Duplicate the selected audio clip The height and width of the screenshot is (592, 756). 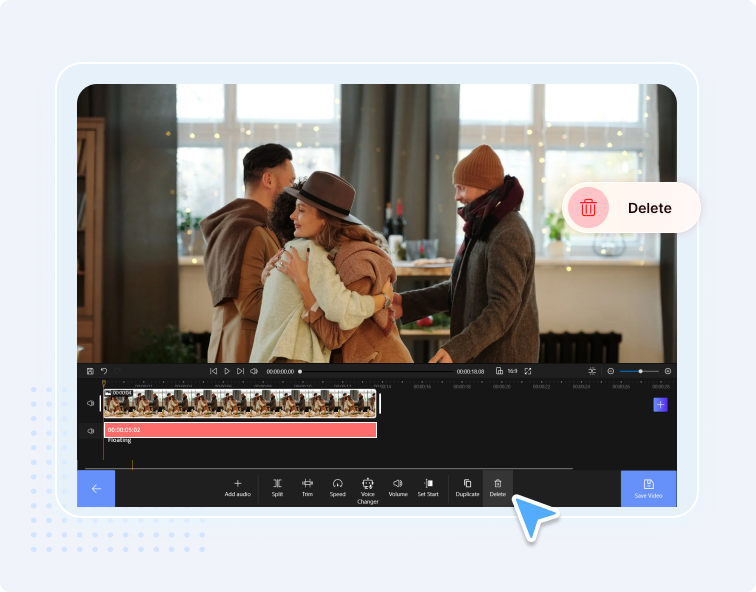pyautogui.click(x=467, y=488)
